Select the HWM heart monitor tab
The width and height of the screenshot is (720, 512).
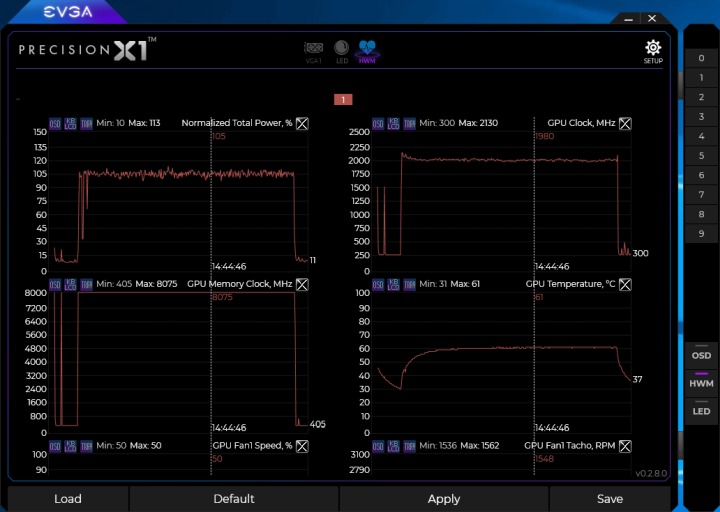pyautogui.click(x=367, y=52)
